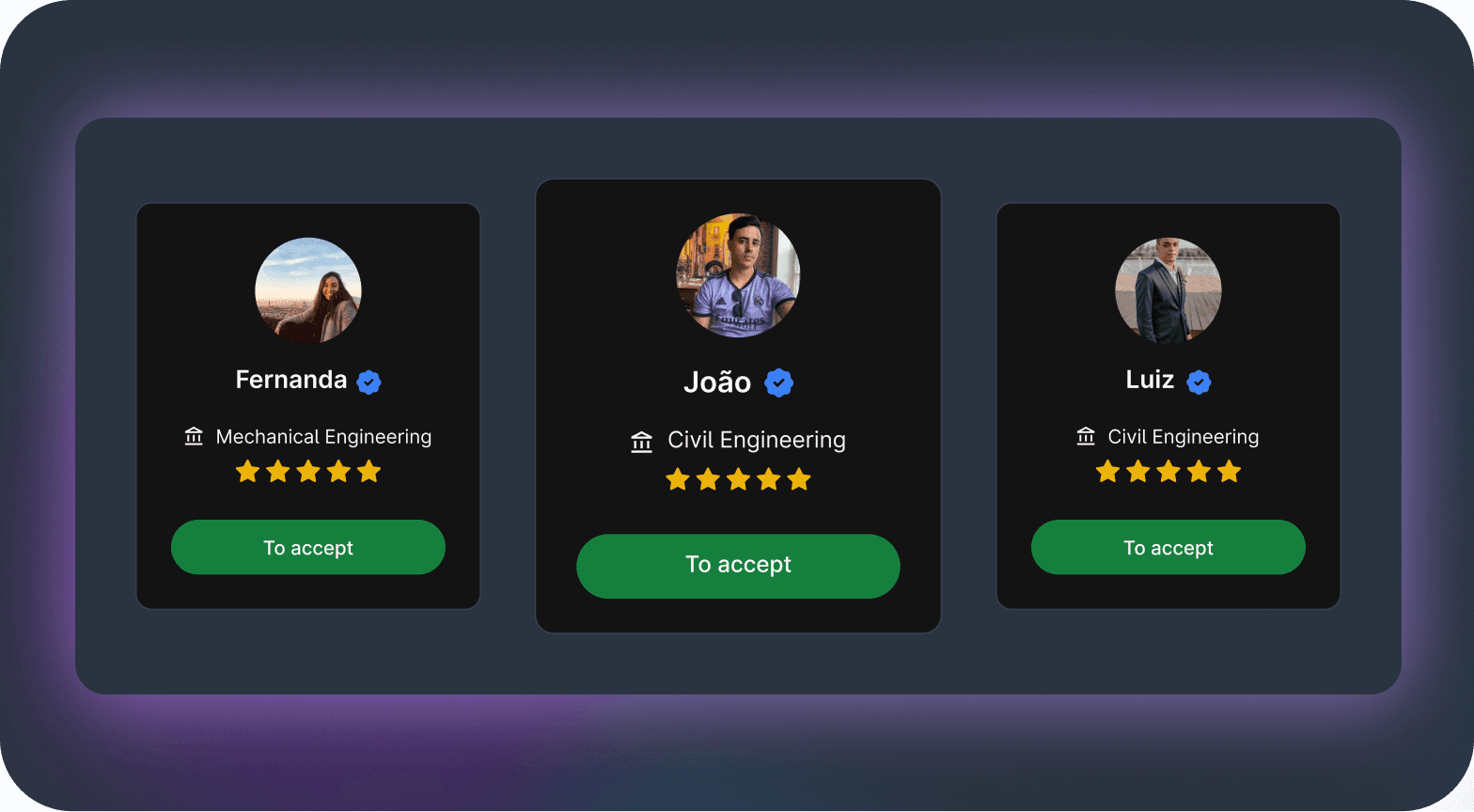Accept Luiz's request
Screen dimensions: 1474x812
(x=1168, y=547)
